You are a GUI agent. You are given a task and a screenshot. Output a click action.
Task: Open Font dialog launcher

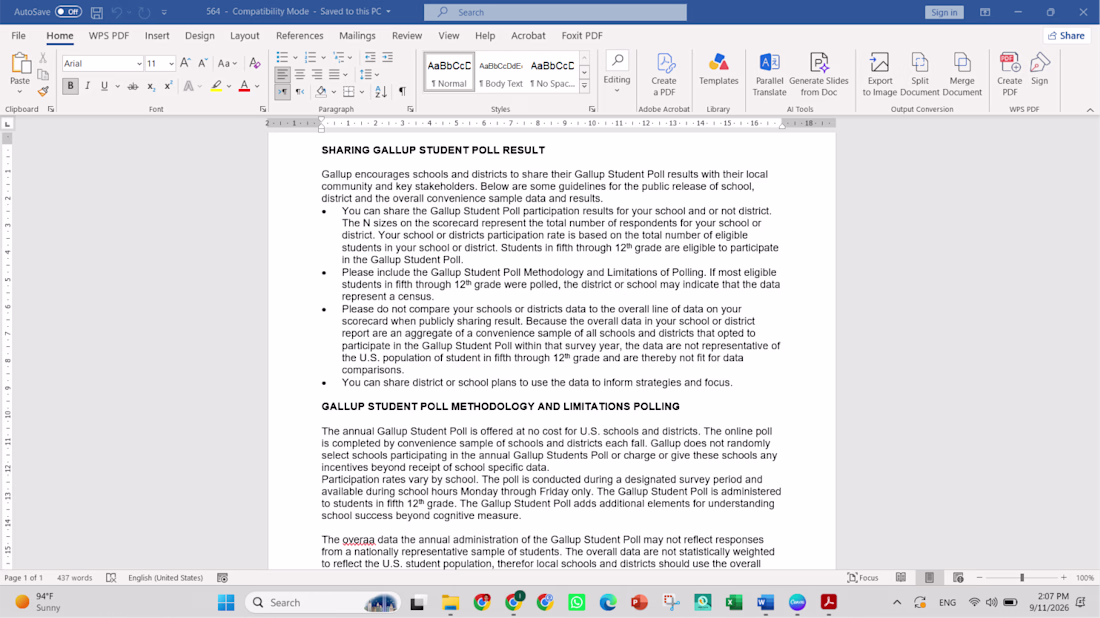pos(263,109)
